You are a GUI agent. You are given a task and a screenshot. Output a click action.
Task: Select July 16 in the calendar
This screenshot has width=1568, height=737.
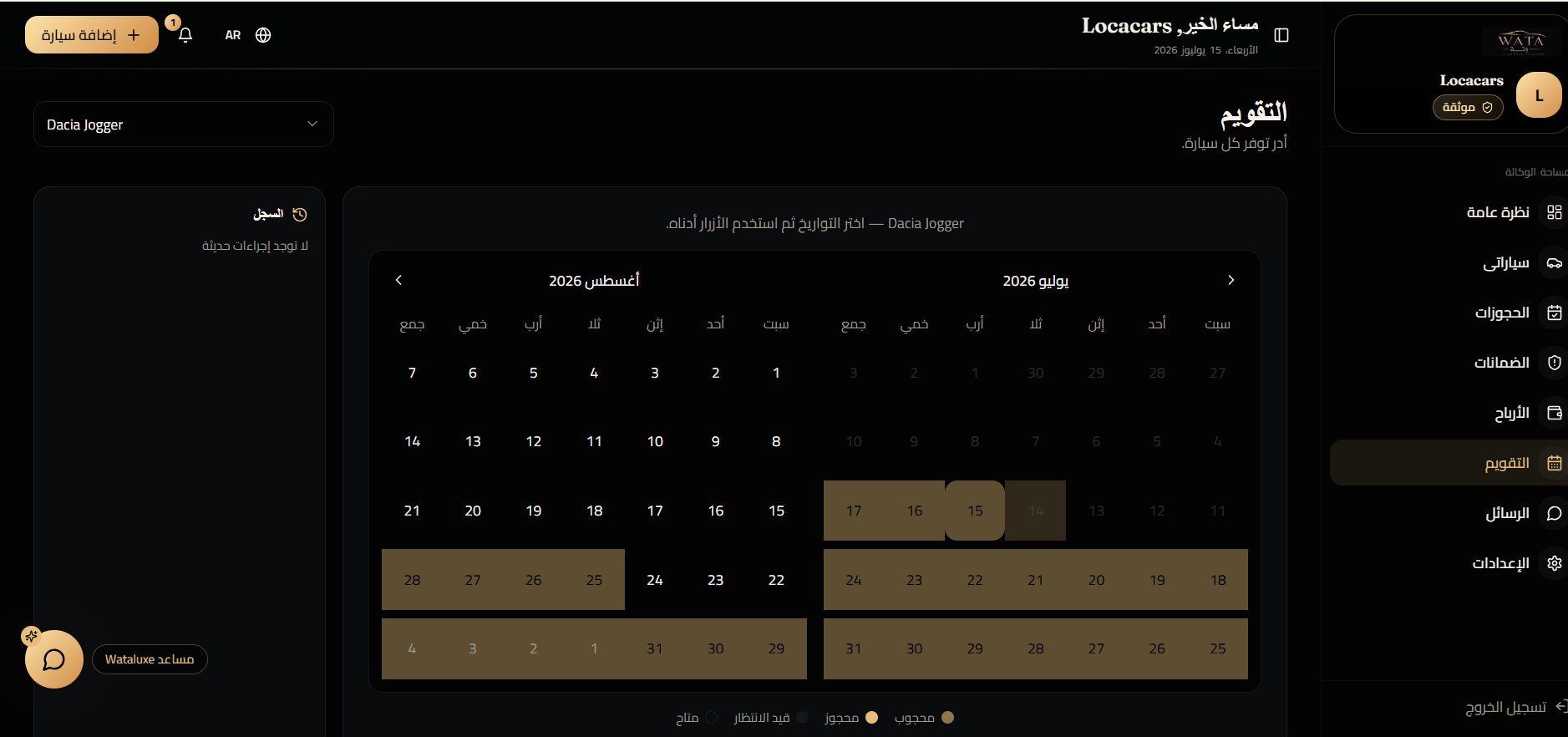click(x=915, y=511)
